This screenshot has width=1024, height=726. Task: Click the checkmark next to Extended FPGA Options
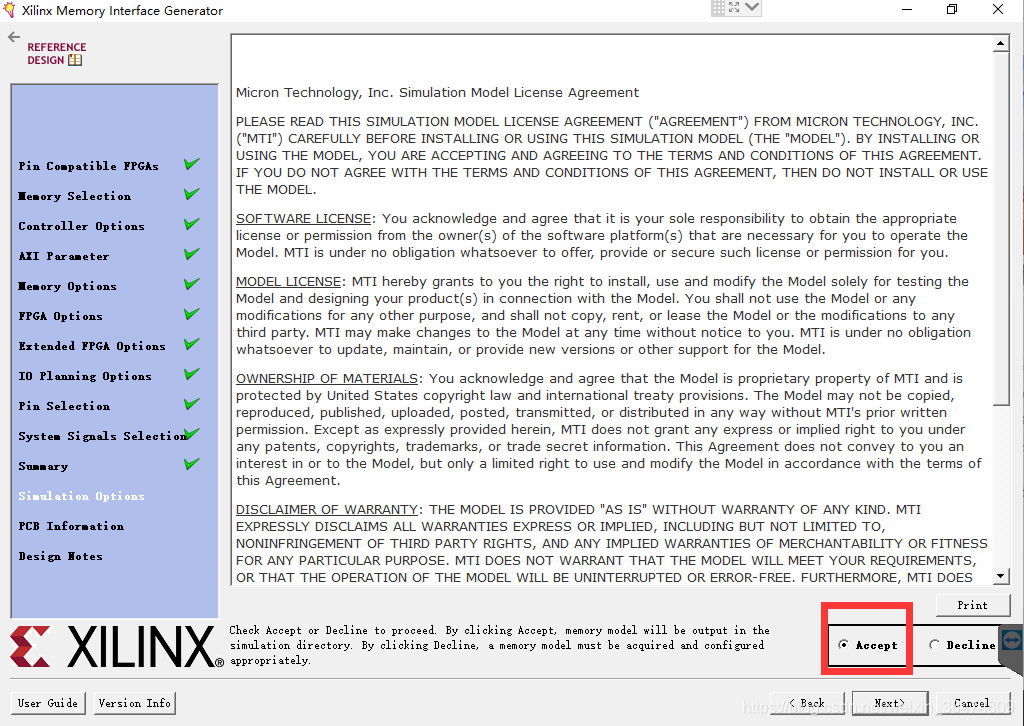point(191,344)
